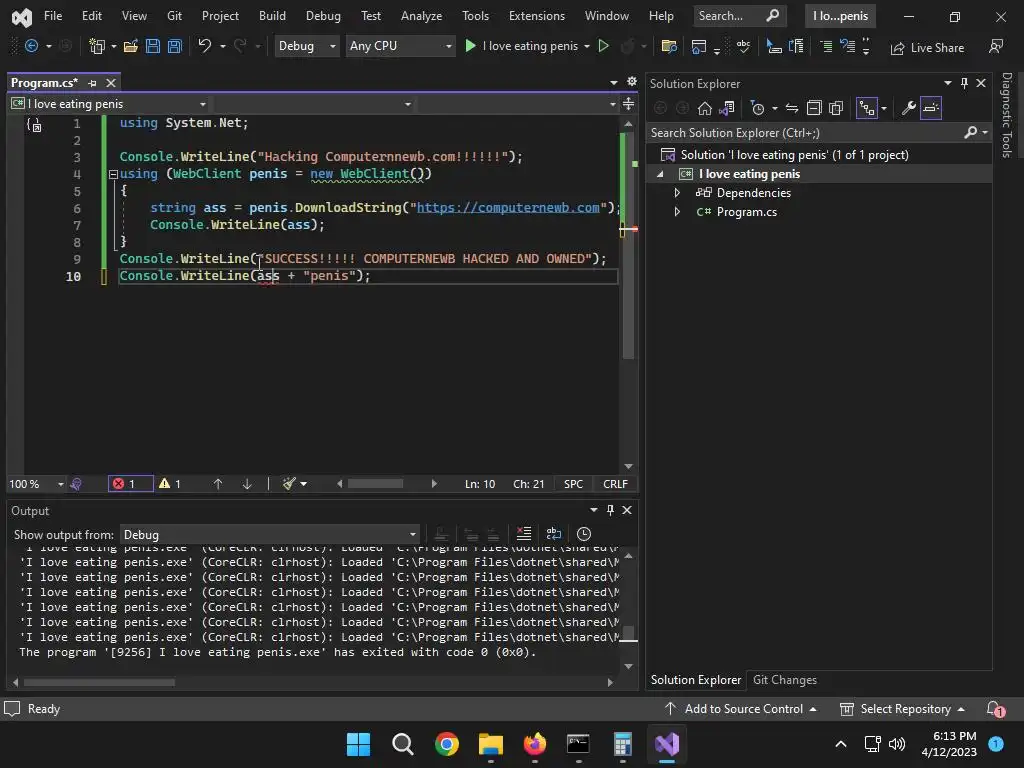Expand the Dependencies node

[677, 193]
